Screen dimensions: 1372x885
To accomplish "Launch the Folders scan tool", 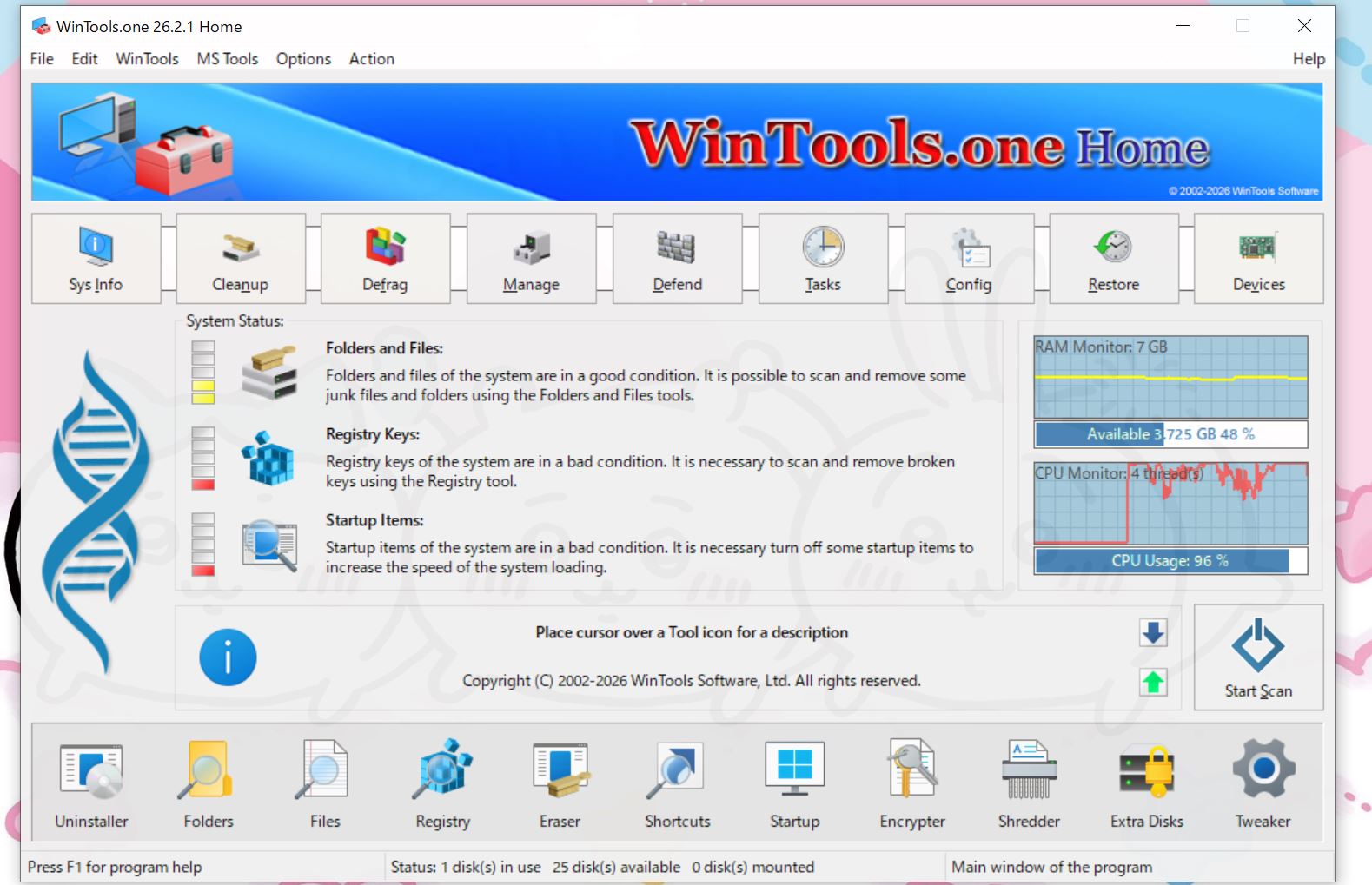I will [209, 783].
